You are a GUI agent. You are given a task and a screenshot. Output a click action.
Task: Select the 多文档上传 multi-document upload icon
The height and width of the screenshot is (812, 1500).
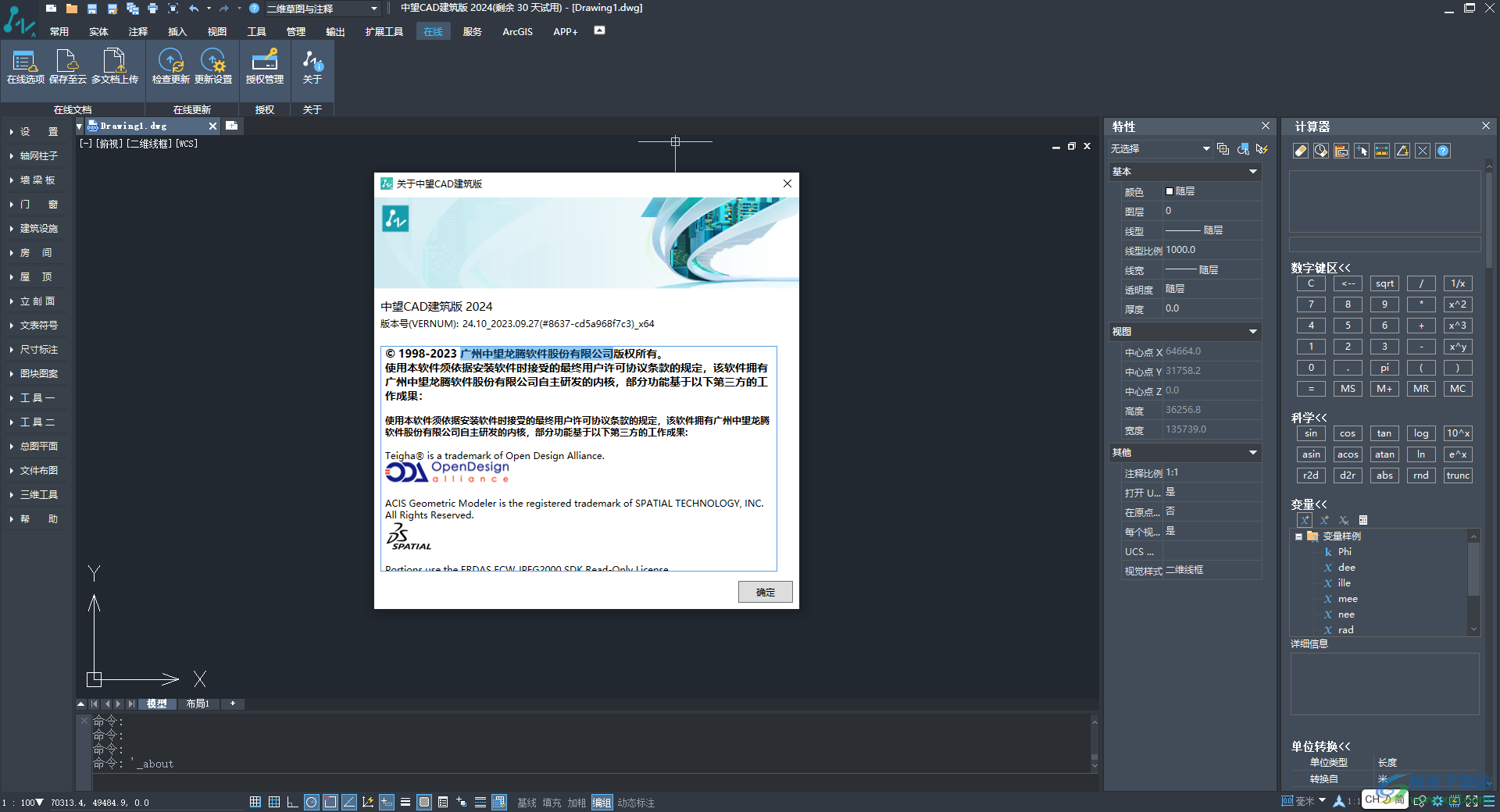pos(114,66)
